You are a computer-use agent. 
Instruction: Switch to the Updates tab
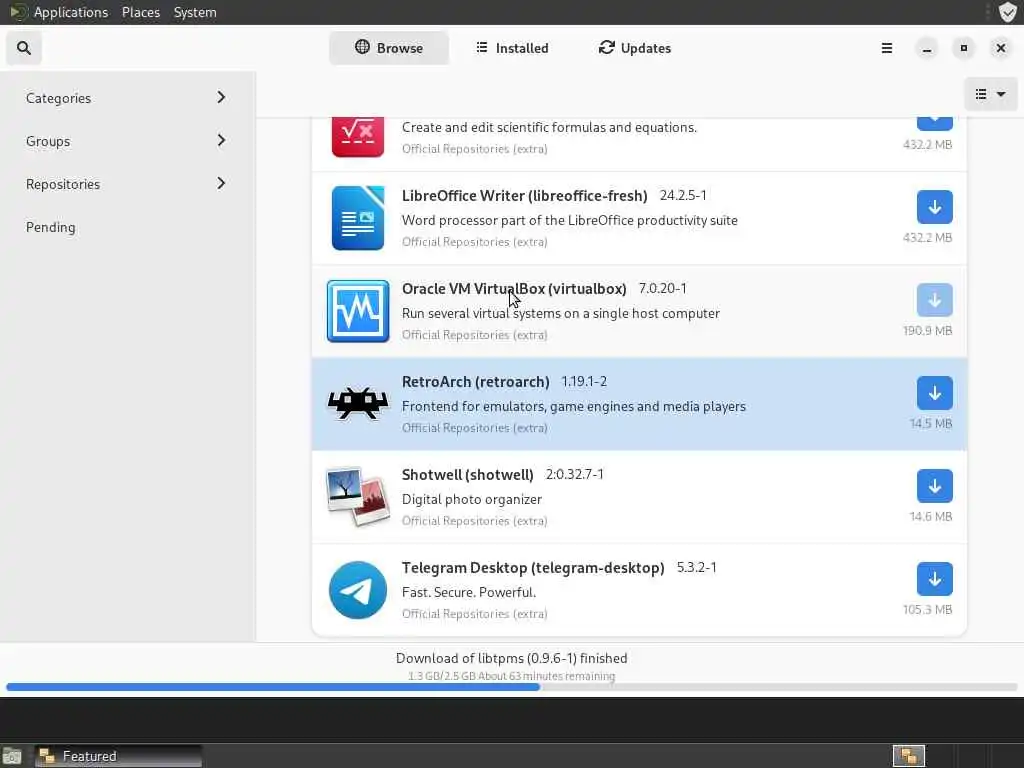(x=635, y=48)
